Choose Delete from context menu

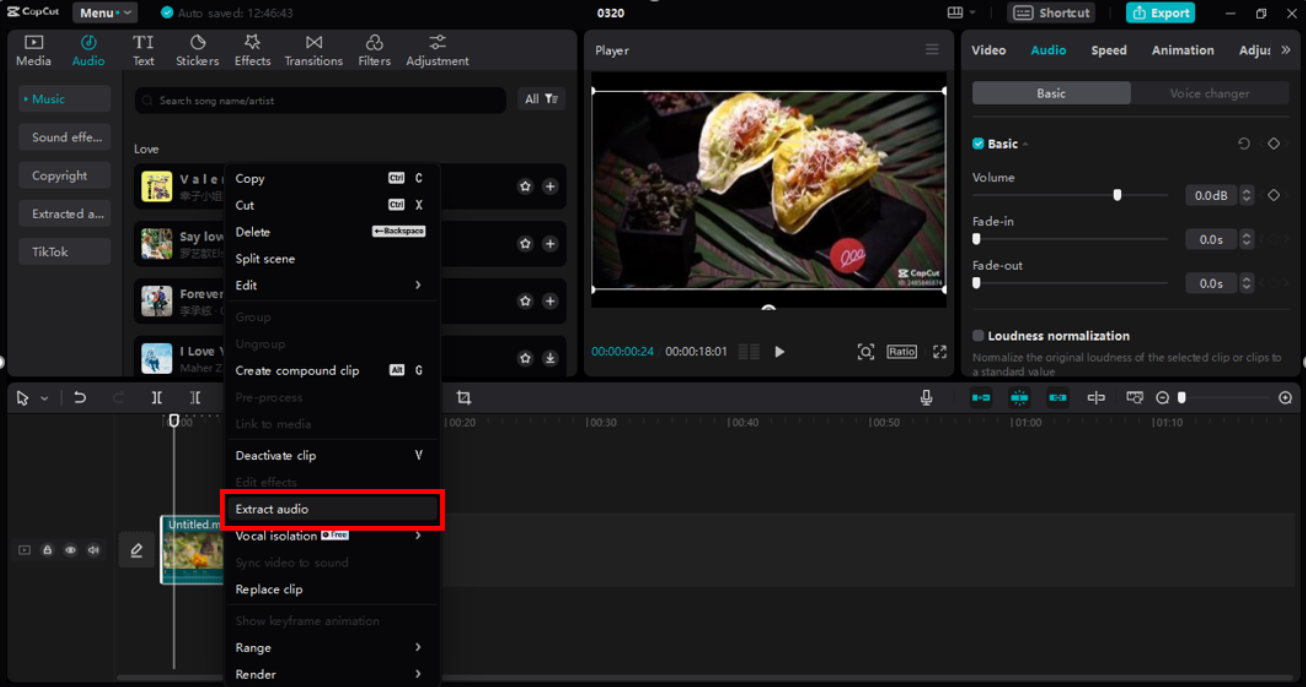point(331,232)
